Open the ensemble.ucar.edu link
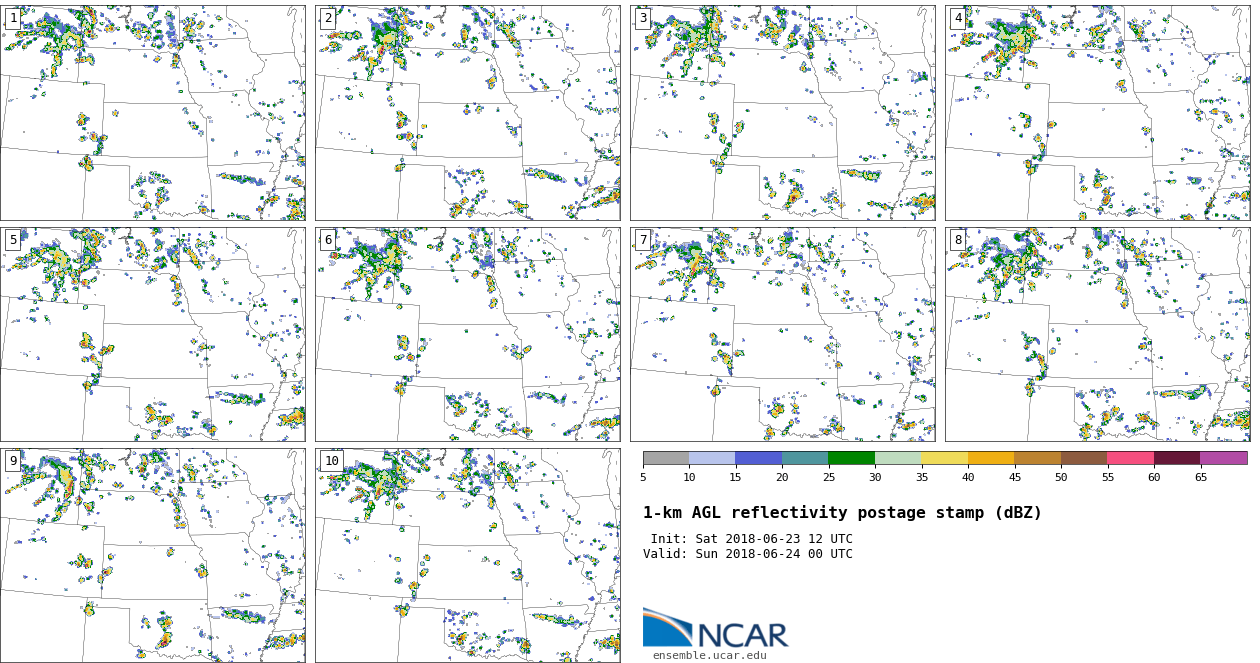The width and height of the screenshot is (1260, 663). tap(709, 656)
